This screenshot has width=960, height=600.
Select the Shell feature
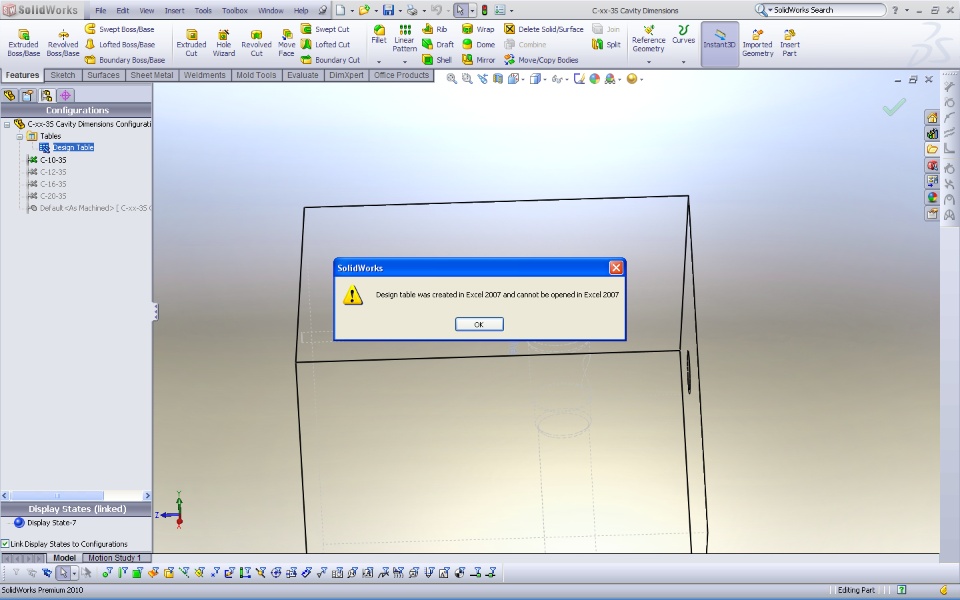point(437,59)
